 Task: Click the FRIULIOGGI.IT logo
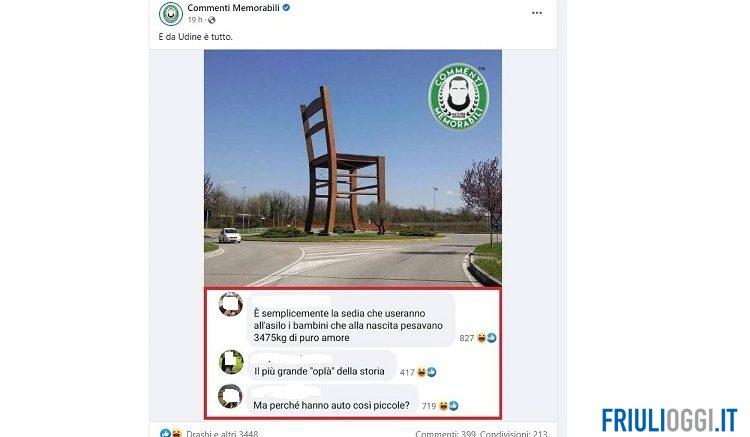670,421
